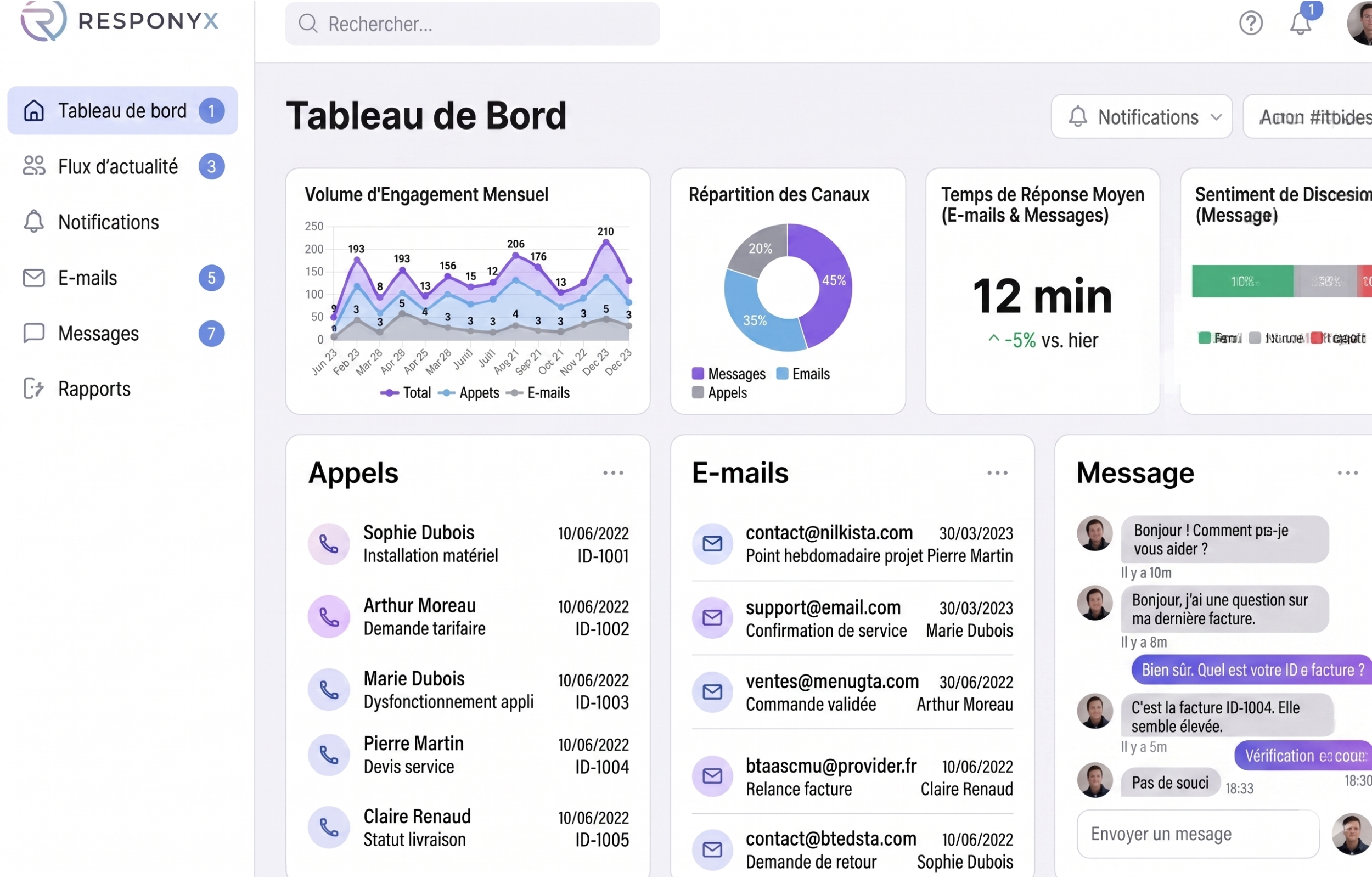Click the cut-off button beside Notifications dropdown
Image resolution: width=1372 pixels, height=878 pixels.
pyautogui.click(x=1308, y=117)
